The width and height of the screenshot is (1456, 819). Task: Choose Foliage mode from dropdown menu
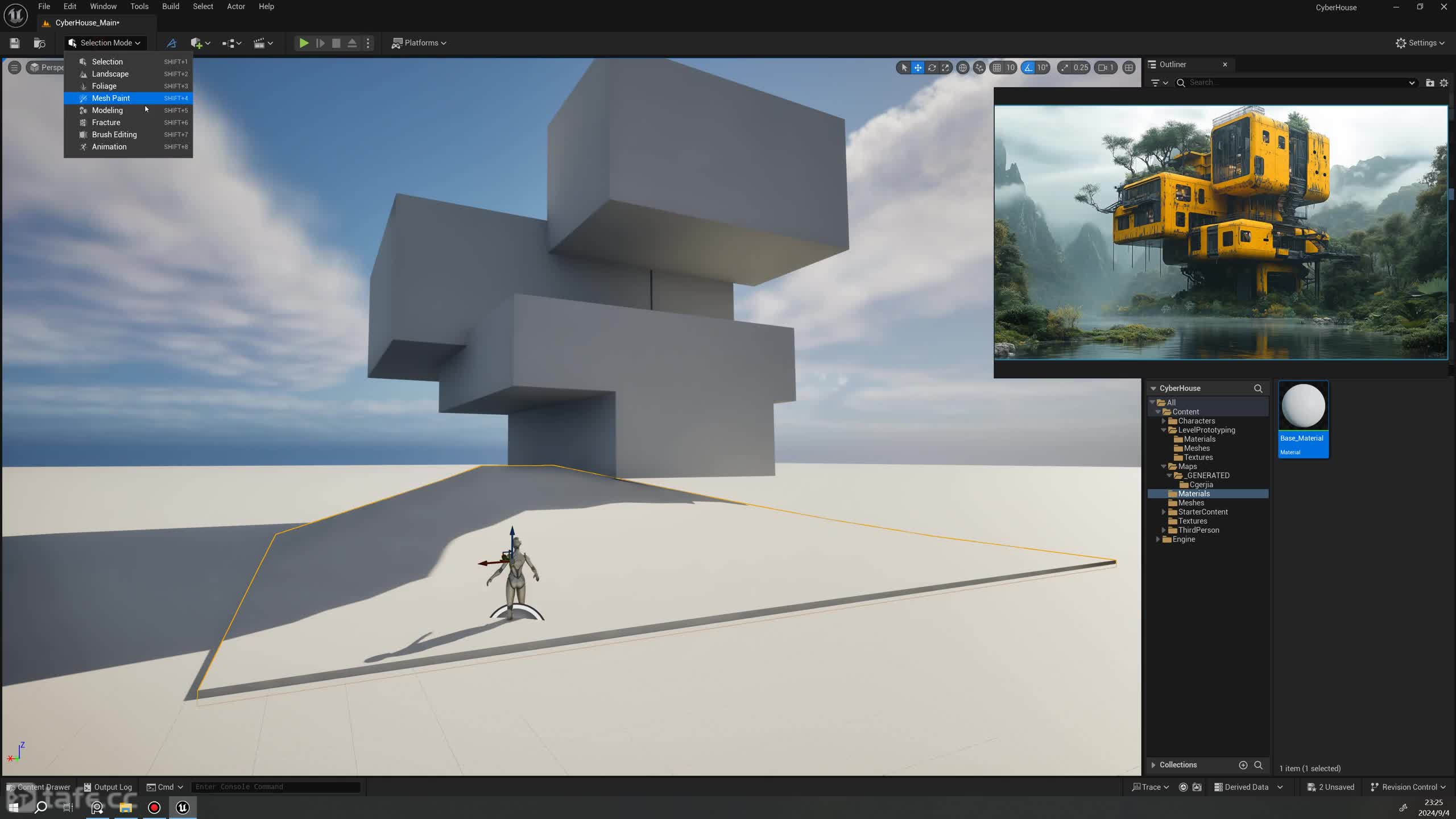click(129, 86)
